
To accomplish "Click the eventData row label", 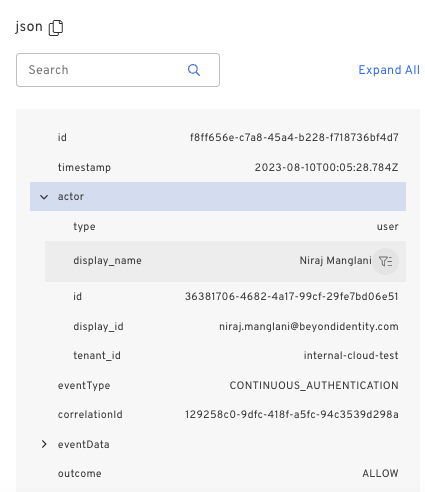I will click(84, 444).
